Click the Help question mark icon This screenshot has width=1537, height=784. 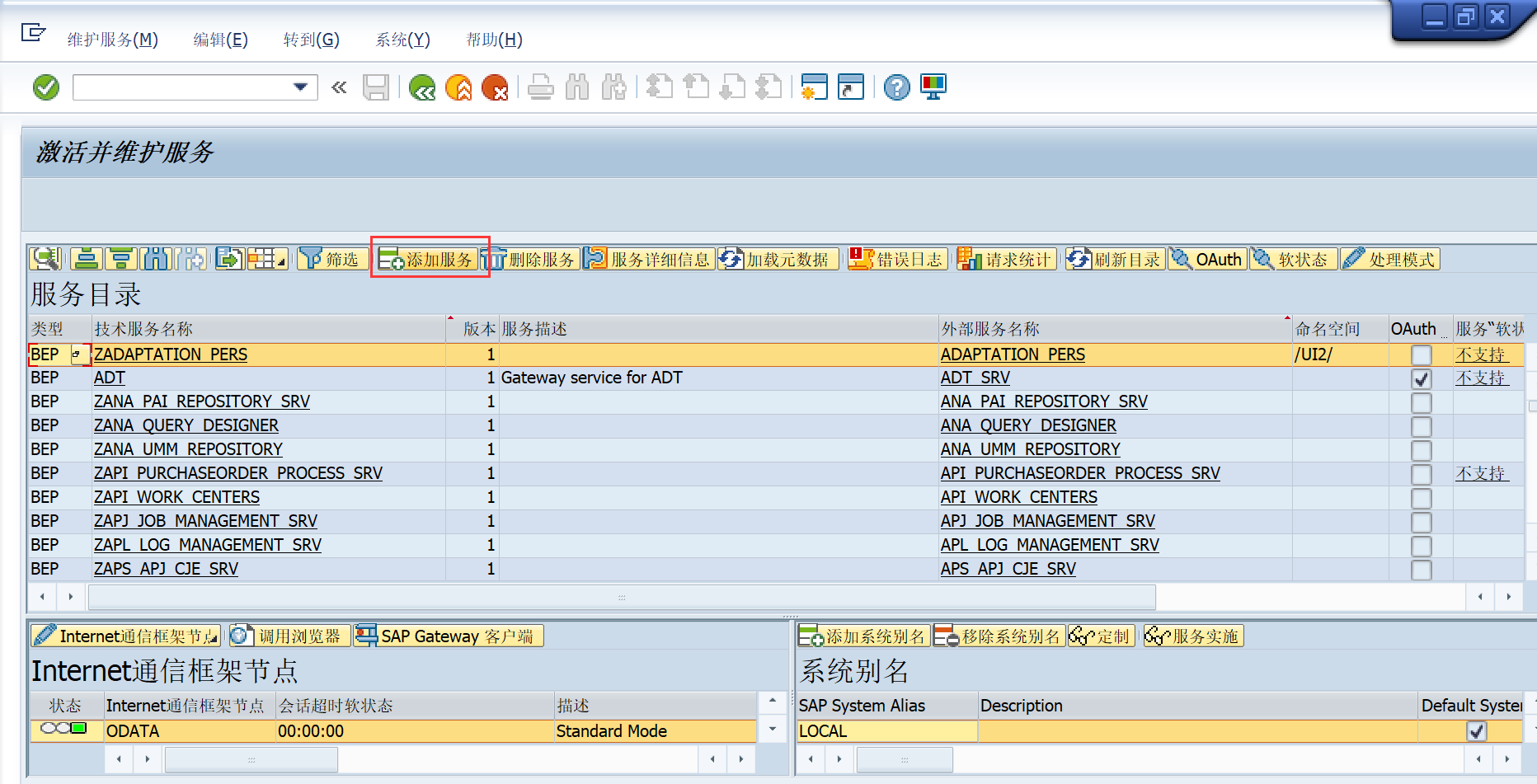tap(896, 87)
